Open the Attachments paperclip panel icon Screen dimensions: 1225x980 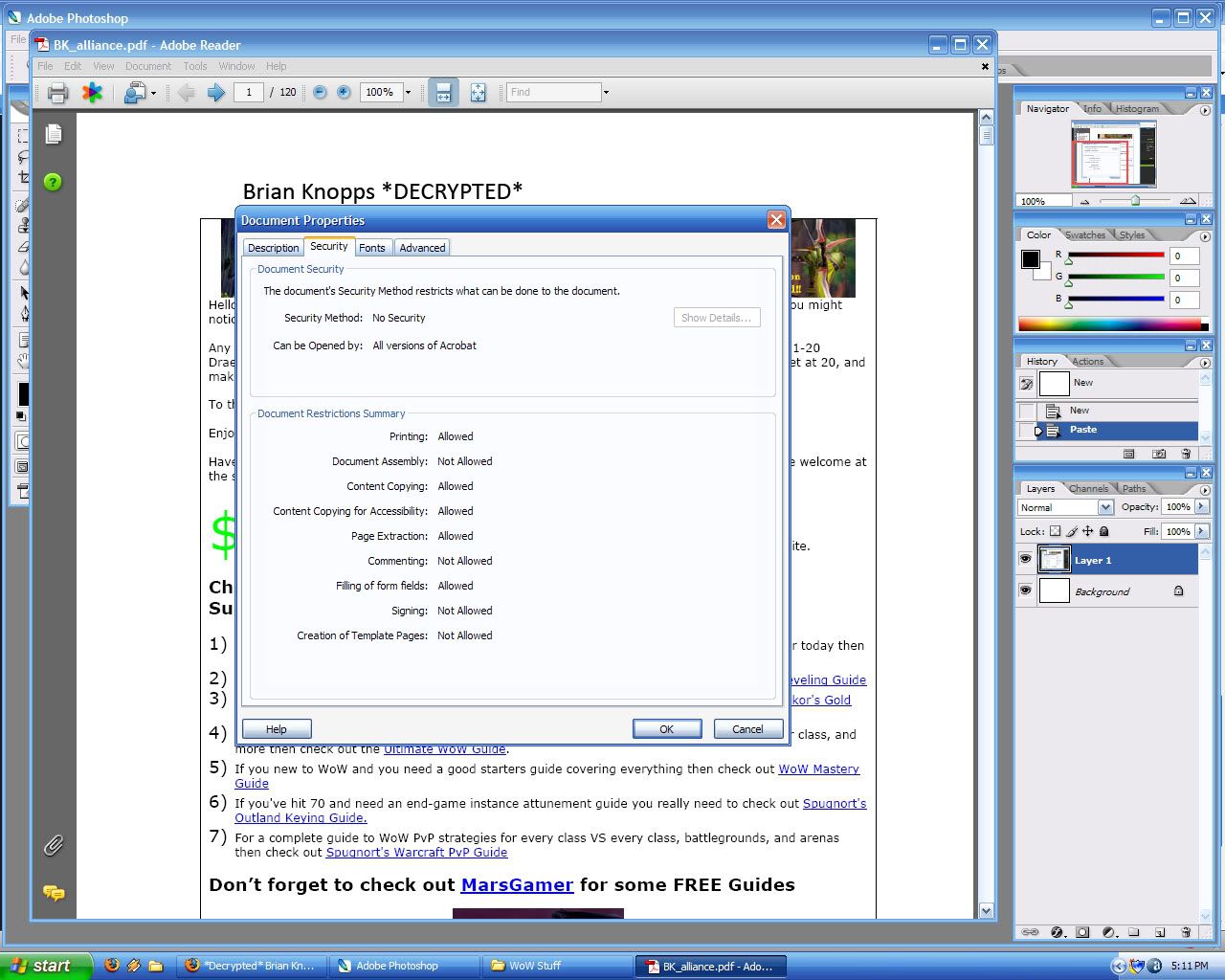(x=54, y=845)
